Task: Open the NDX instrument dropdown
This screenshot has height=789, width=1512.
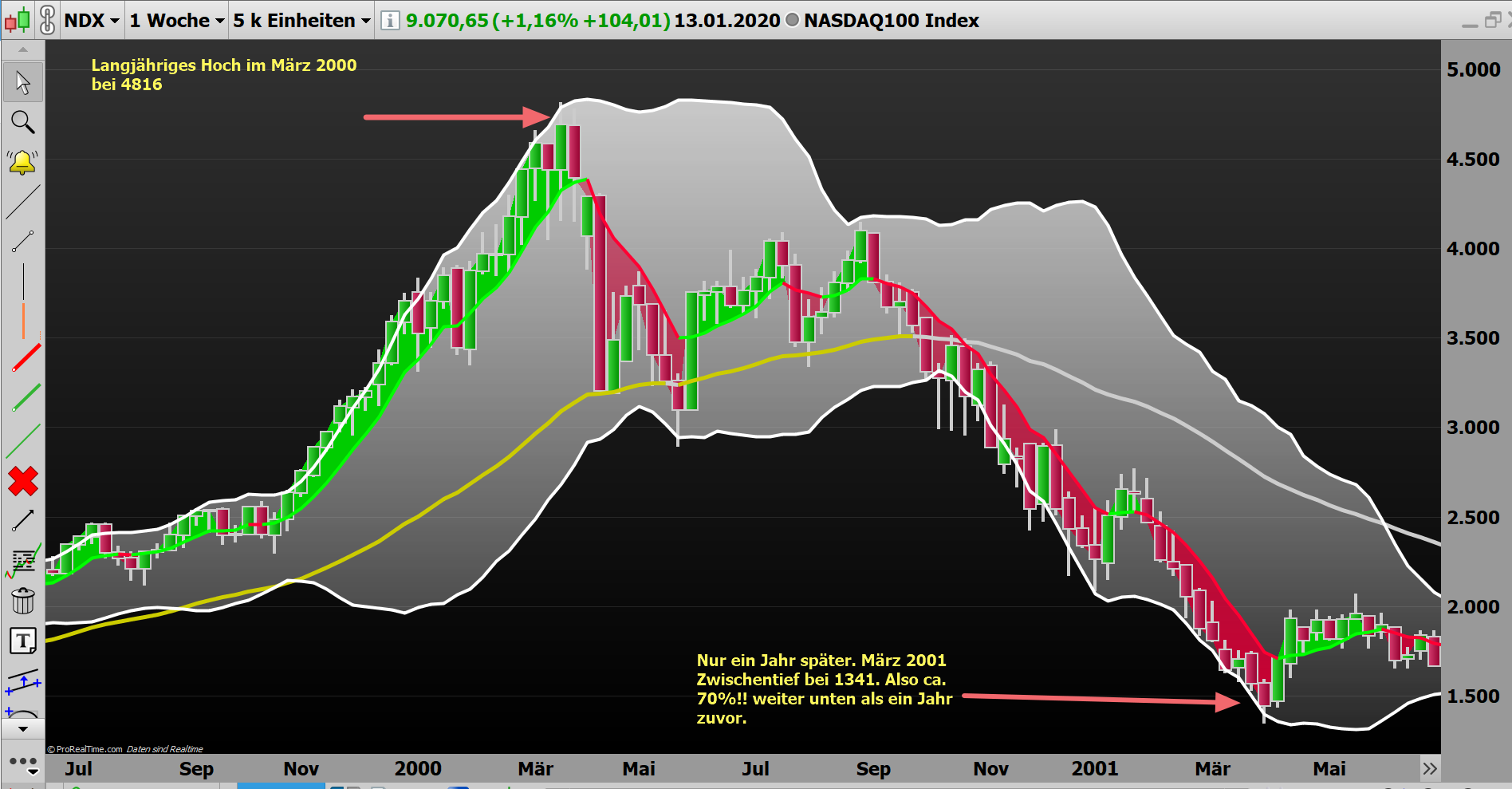Action: coord(90,20)
